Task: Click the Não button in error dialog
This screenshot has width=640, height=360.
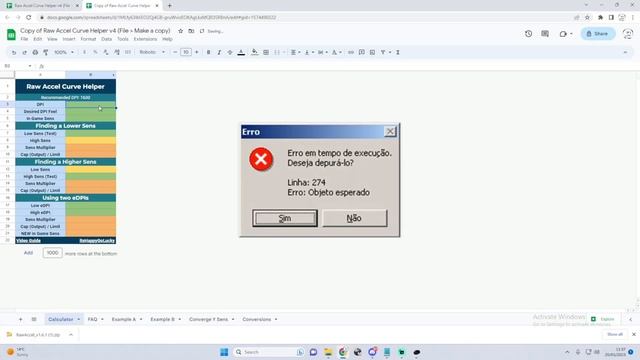Action: pos(354,218)
